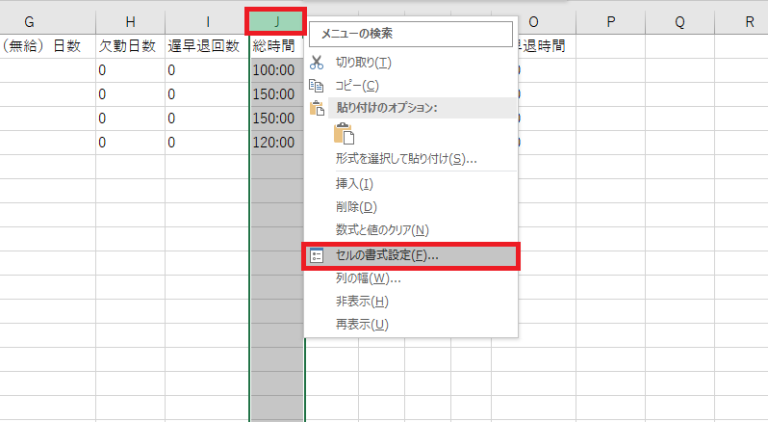Image resolution: width=768 pixels, height=422 pixels.
Task: Choose コピー(C) in the context menu
Action: (357, 86)
